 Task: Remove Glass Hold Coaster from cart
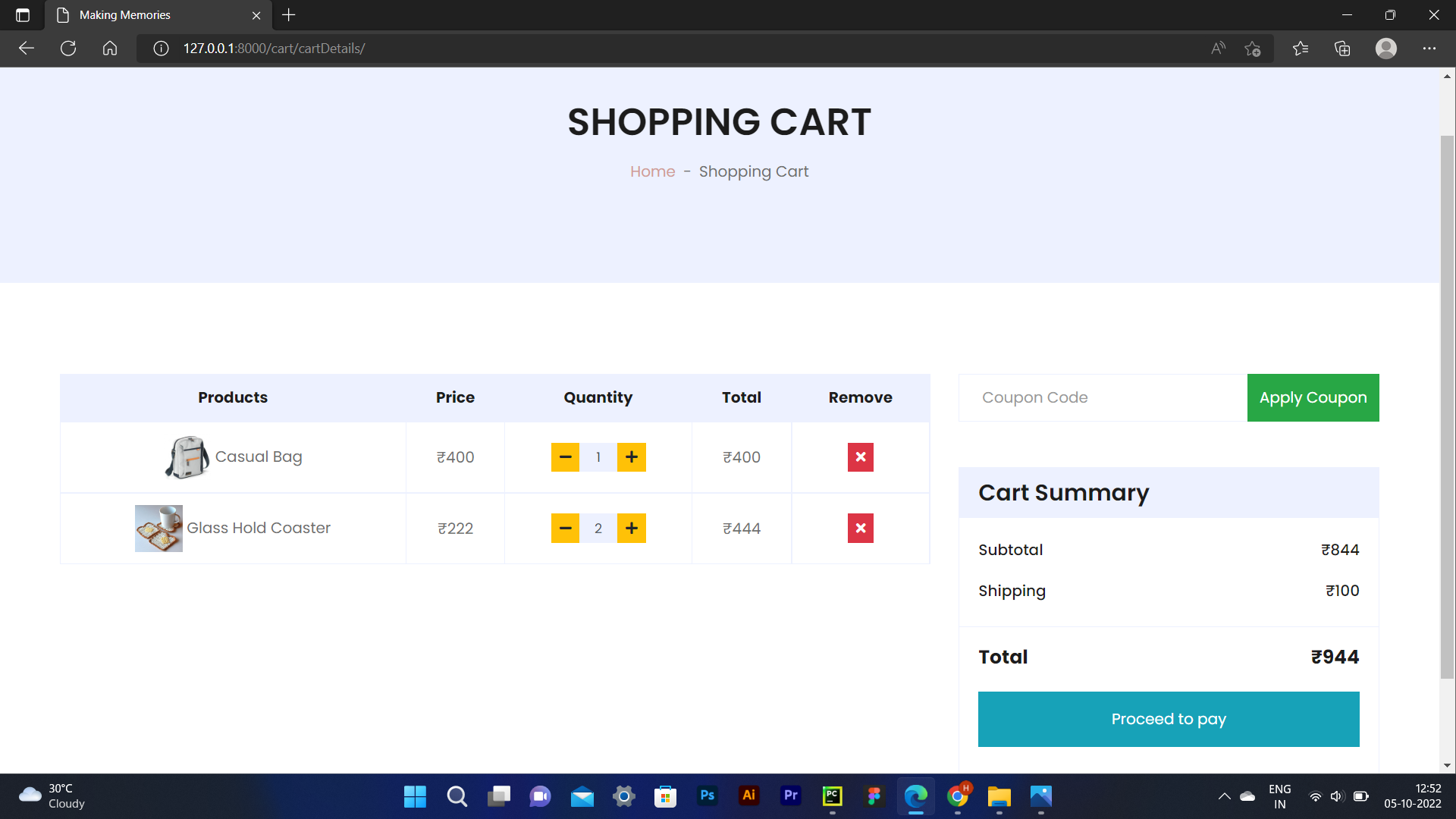click(860, 529)
